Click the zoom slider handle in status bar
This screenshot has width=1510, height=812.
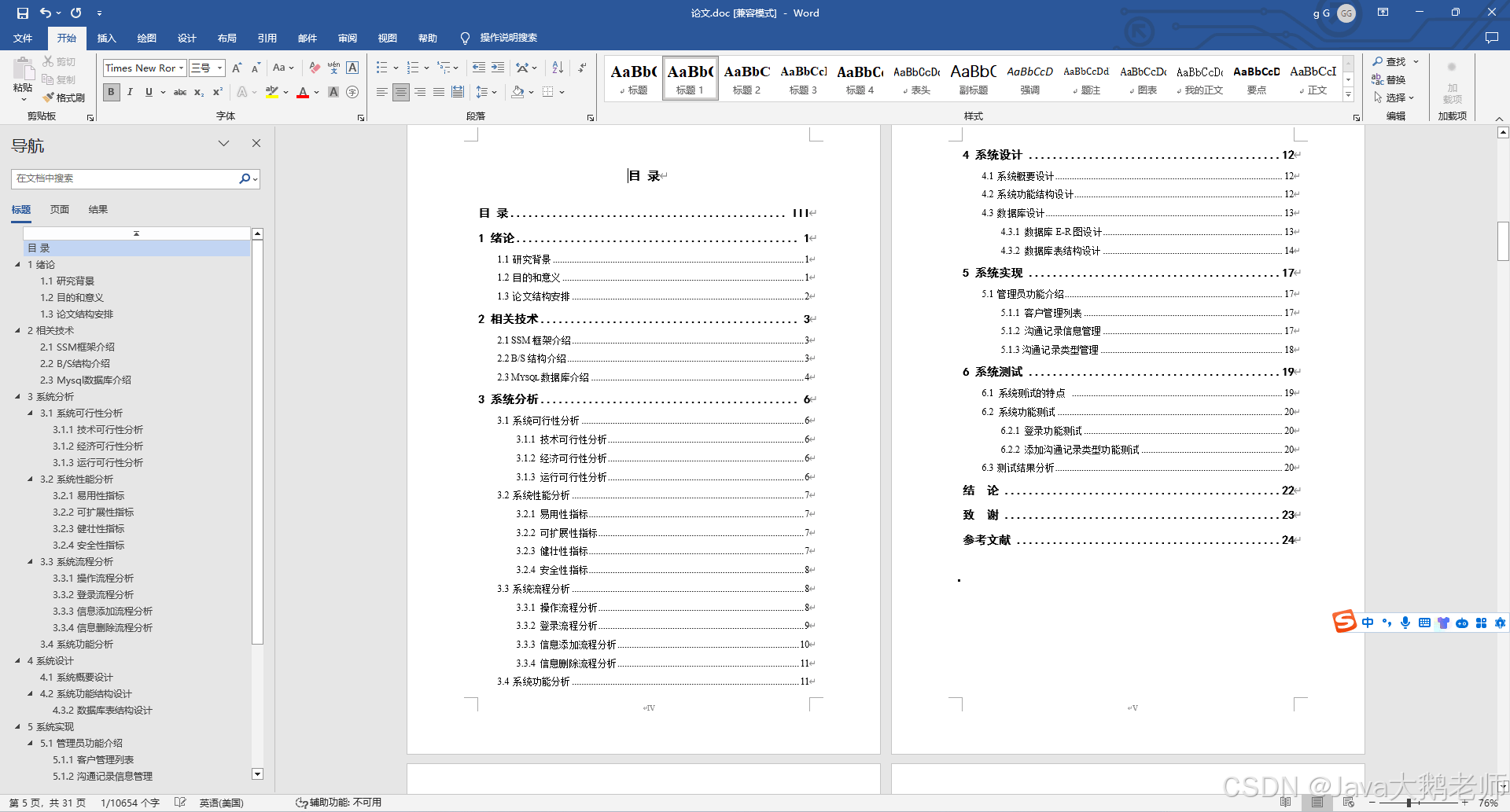pyautogui.click(x=1409, y=803)
